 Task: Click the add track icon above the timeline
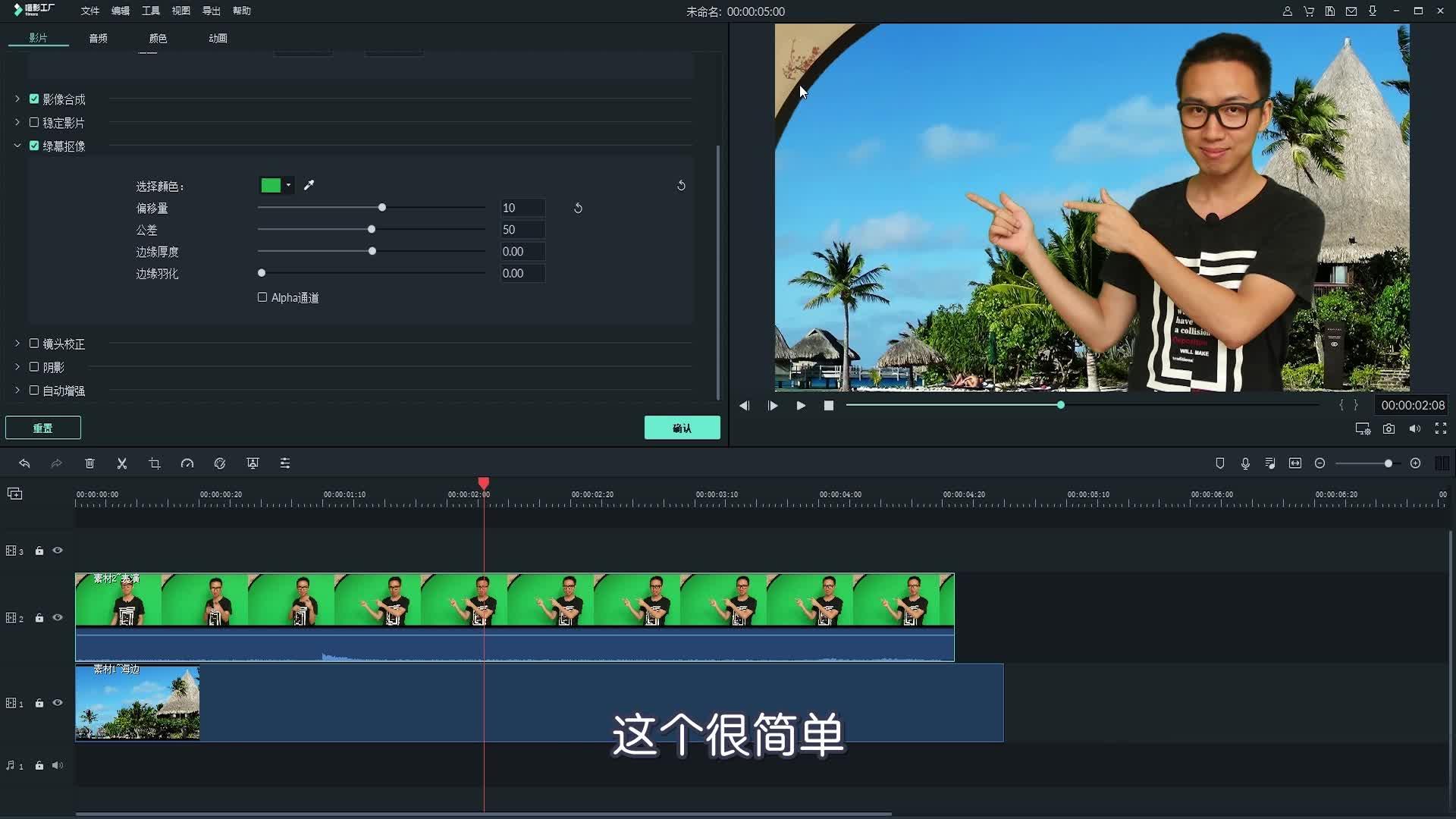[15, 494]
